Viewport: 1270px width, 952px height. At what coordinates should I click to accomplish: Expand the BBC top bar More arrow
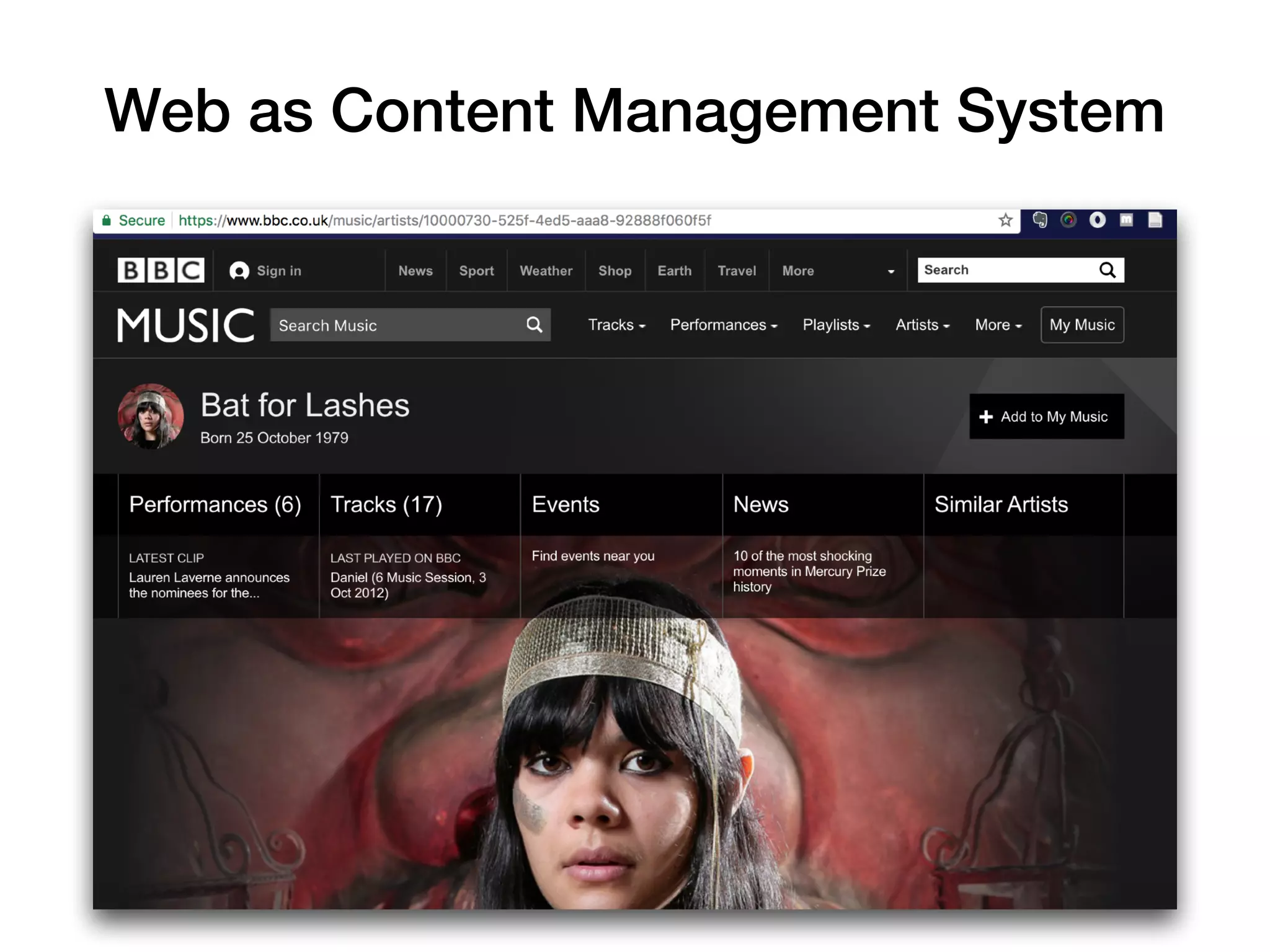tap(891, 271)
